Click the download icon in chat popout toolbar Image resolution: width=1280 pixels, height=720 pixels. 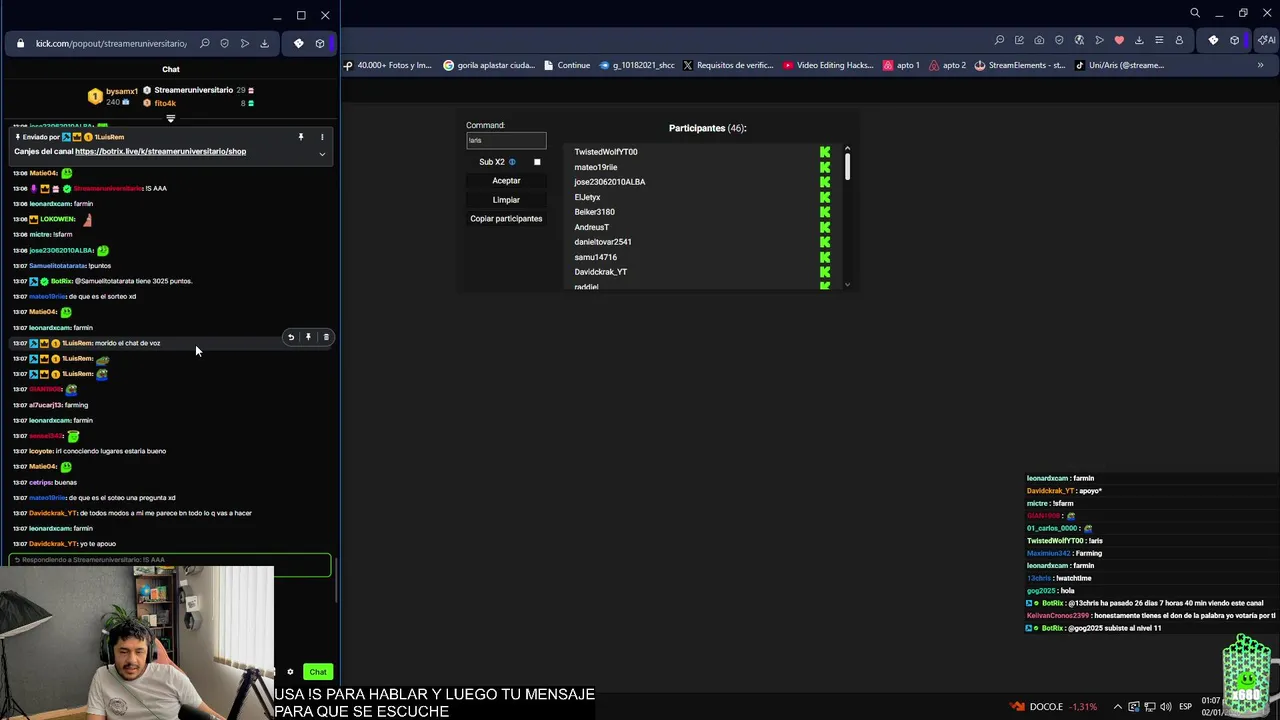coord(264,43)
